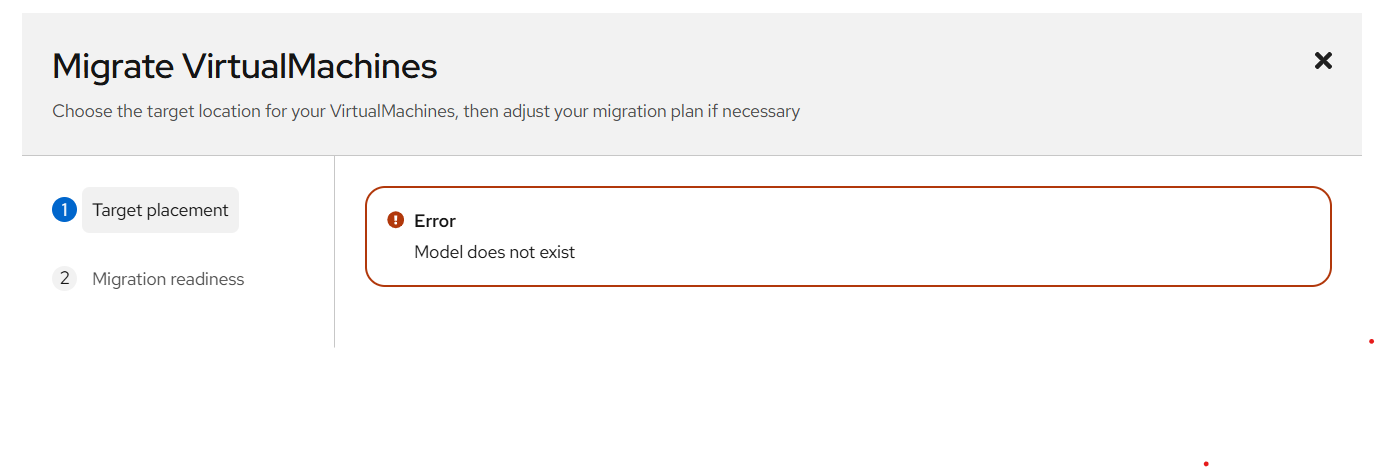This screenshot has height=467, width=1375.
Task: Select the Target placement wizard step
Action: 160,210
